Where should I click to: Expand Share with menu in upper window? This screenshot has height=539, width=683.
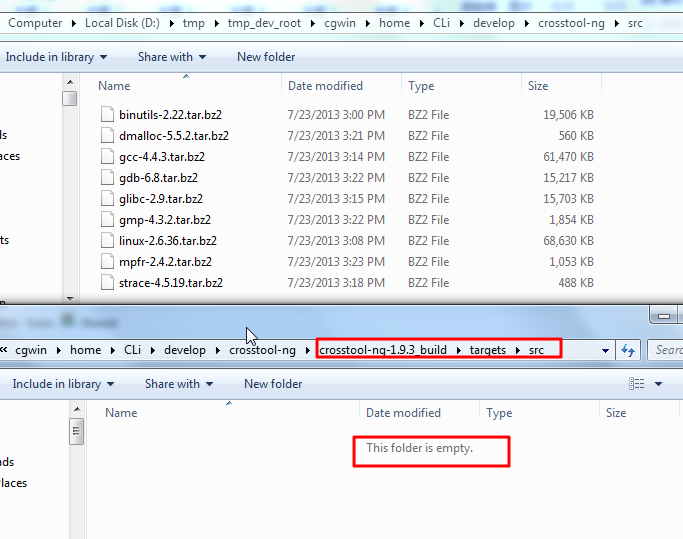(x=172, y=57)
